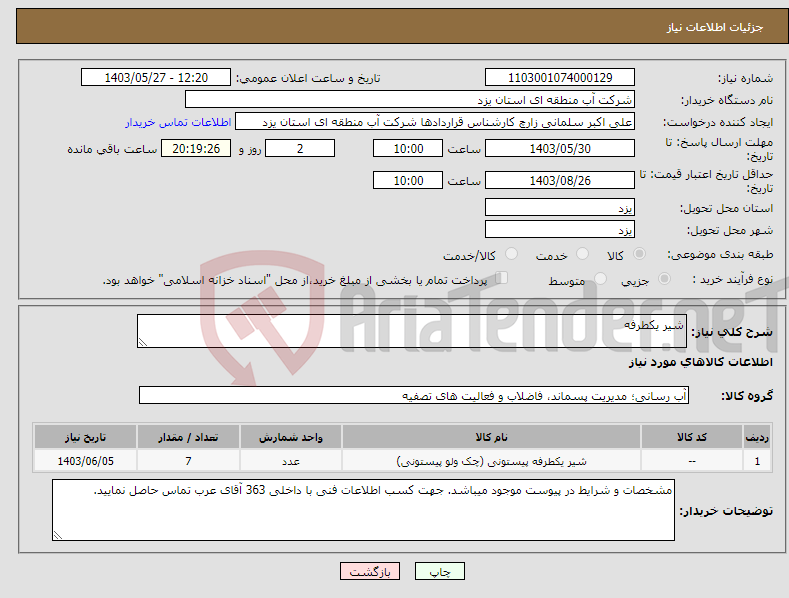
Task: Click the price validity time 10:00 field
Action: coord(408,180)
